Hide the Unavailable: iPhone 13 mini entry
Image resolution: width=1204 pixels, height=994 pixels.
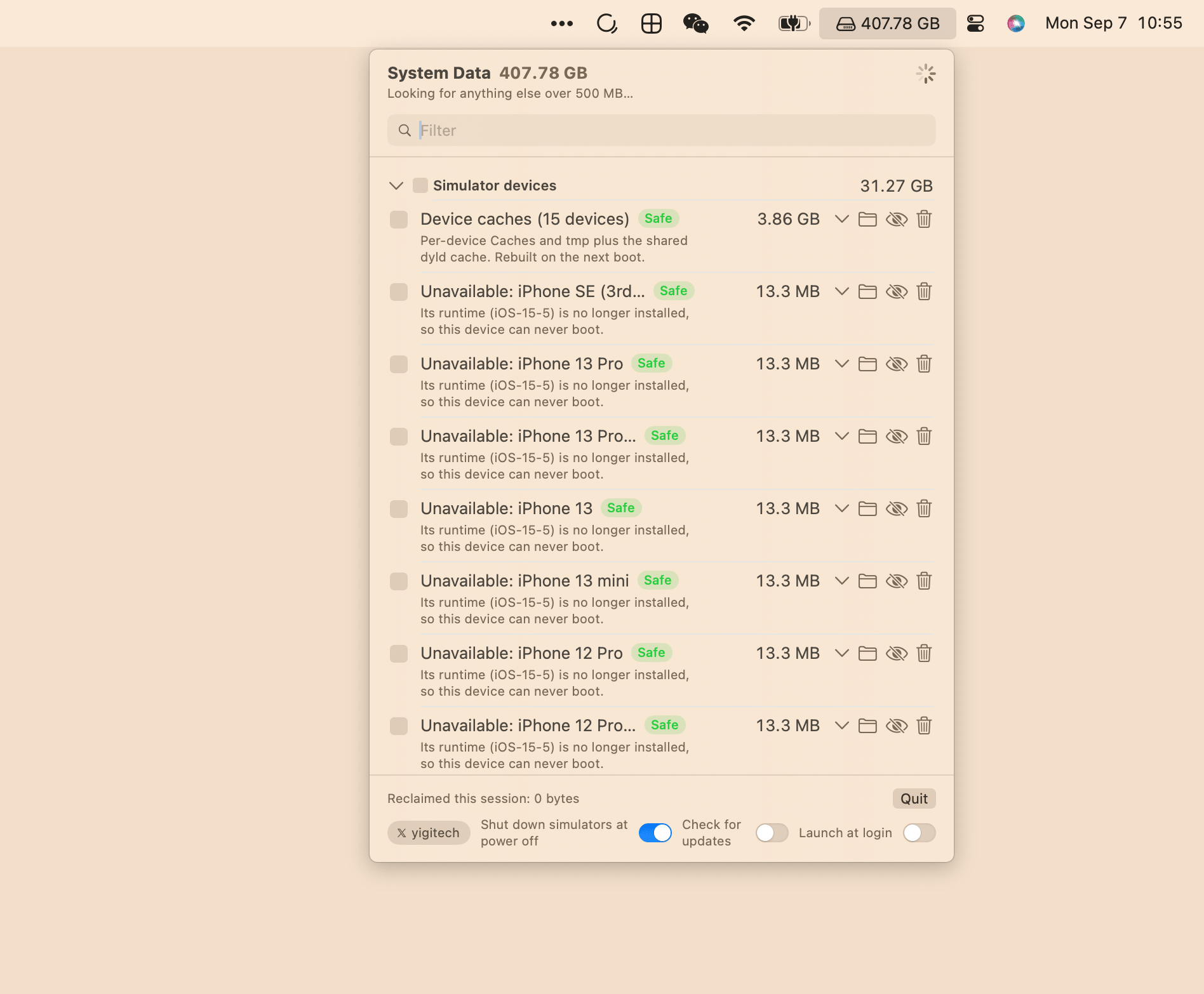897,581
